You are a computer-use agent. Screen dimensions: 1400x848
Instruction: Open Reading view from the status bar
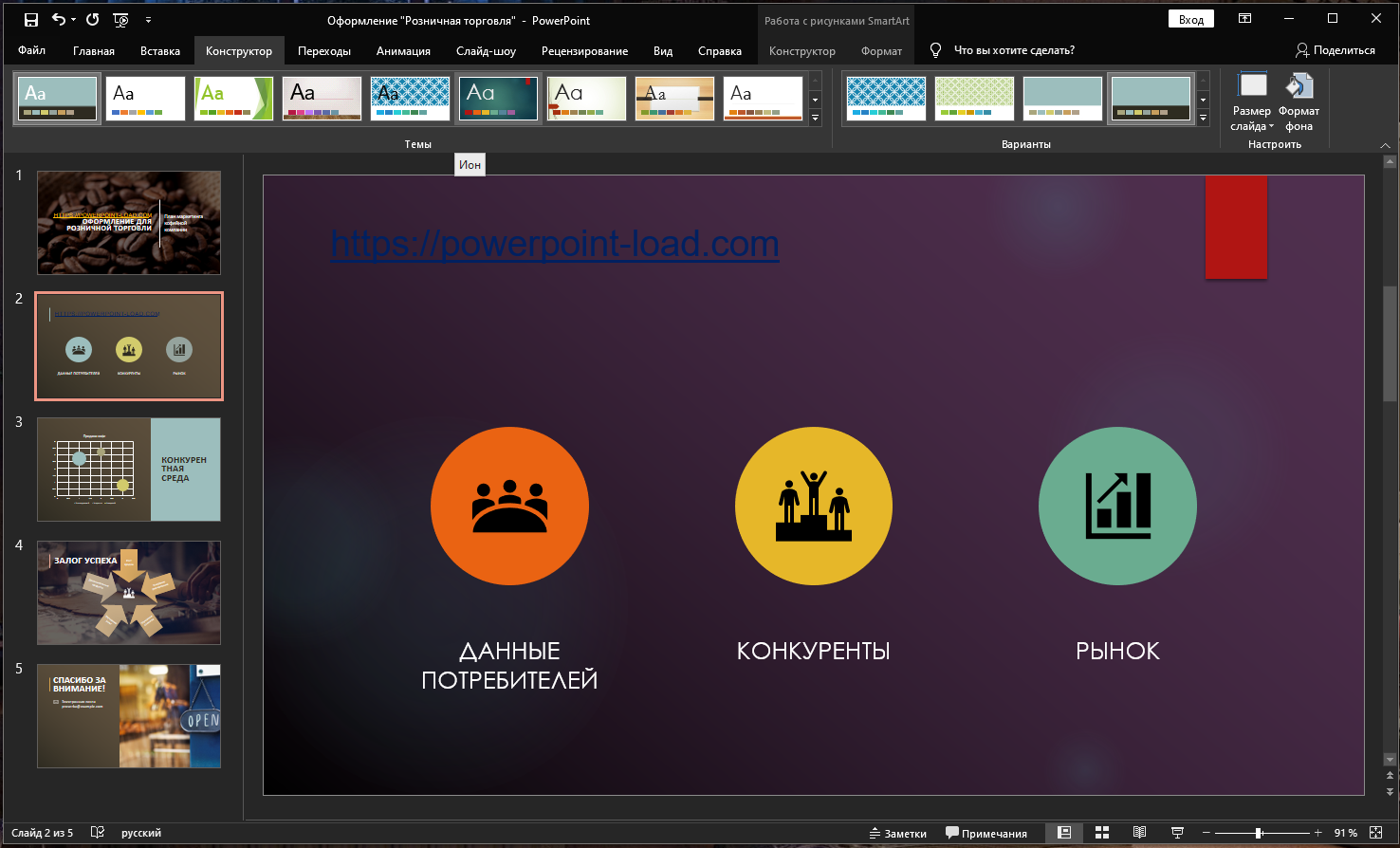1137,833
